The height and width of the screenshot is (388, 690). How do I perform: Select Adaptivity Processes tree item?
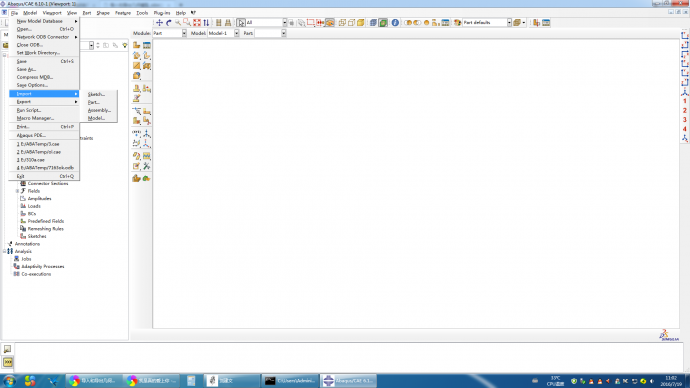[x=43, y=266]
